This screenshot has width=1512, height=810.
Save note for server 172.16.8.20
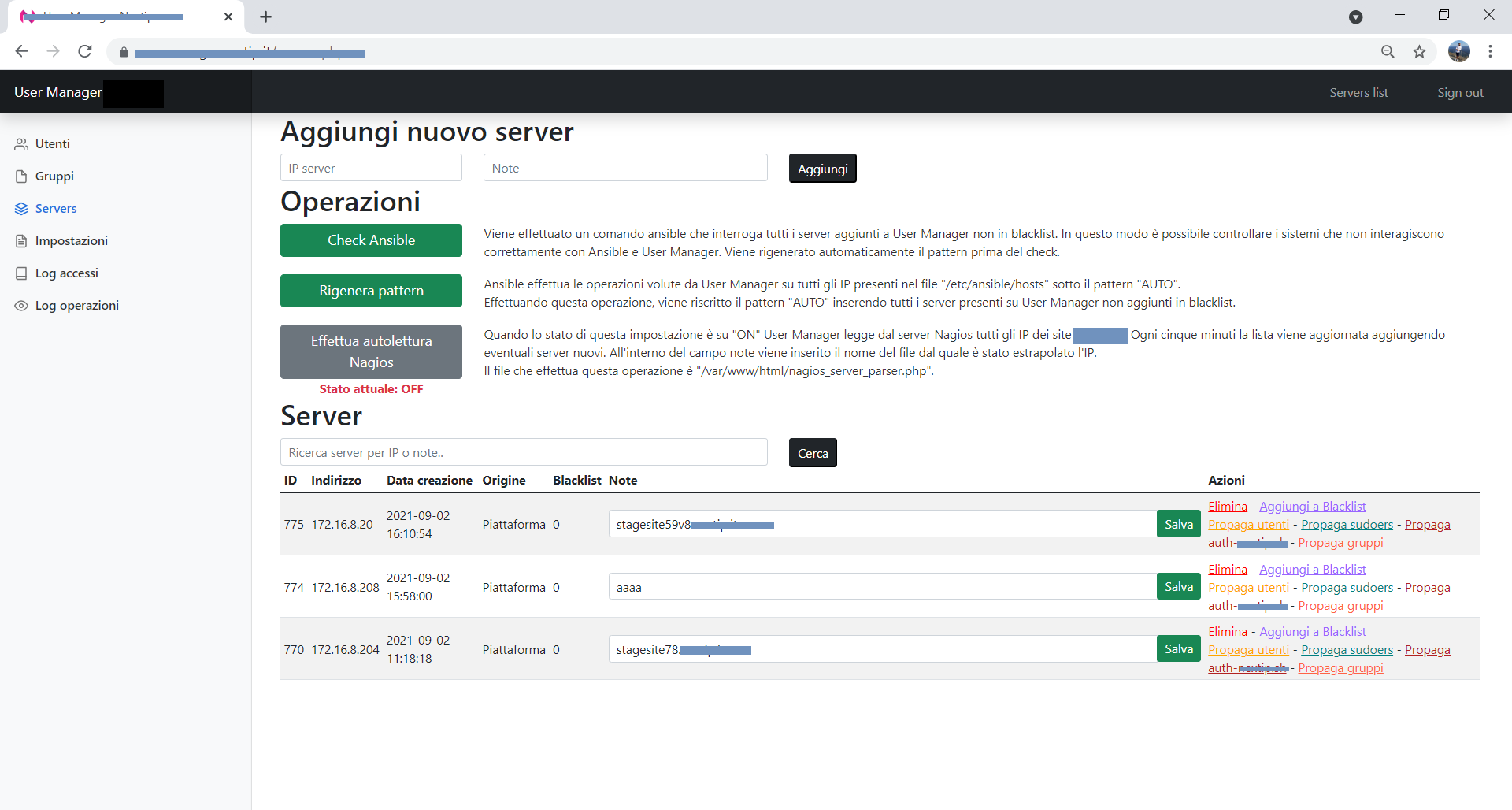point(1179,524)
